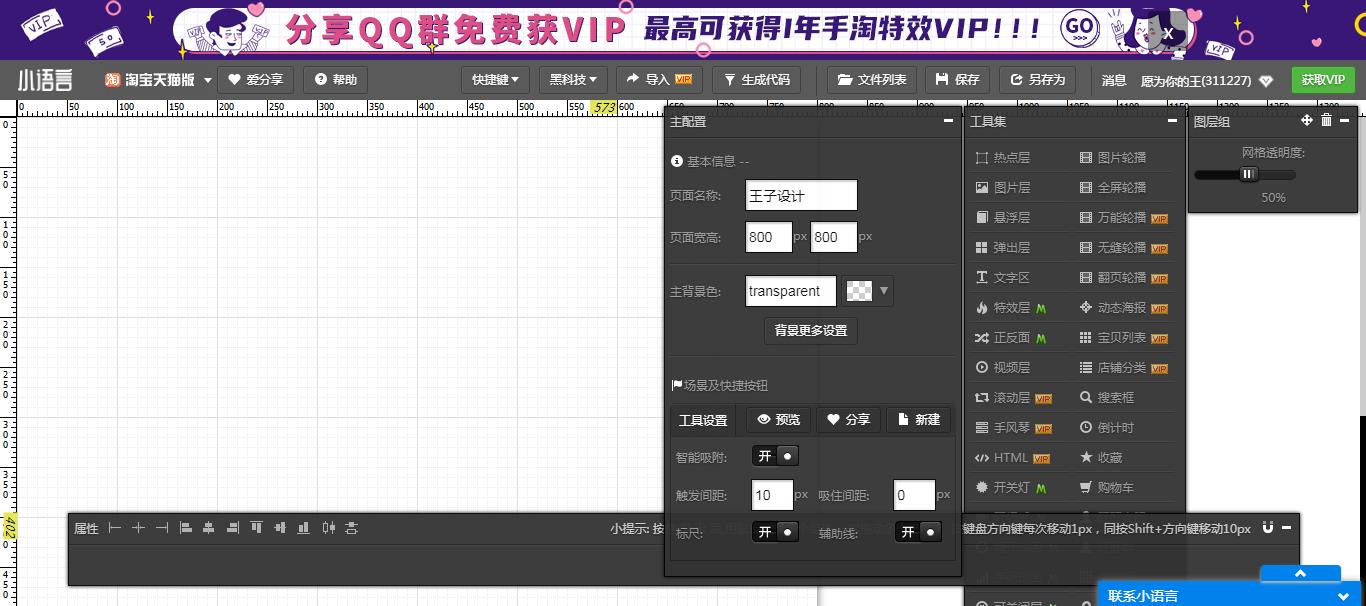Click the diamond icon beside username
Viewport: 1366px width, 606px height.
click(x=1265, y=80)
